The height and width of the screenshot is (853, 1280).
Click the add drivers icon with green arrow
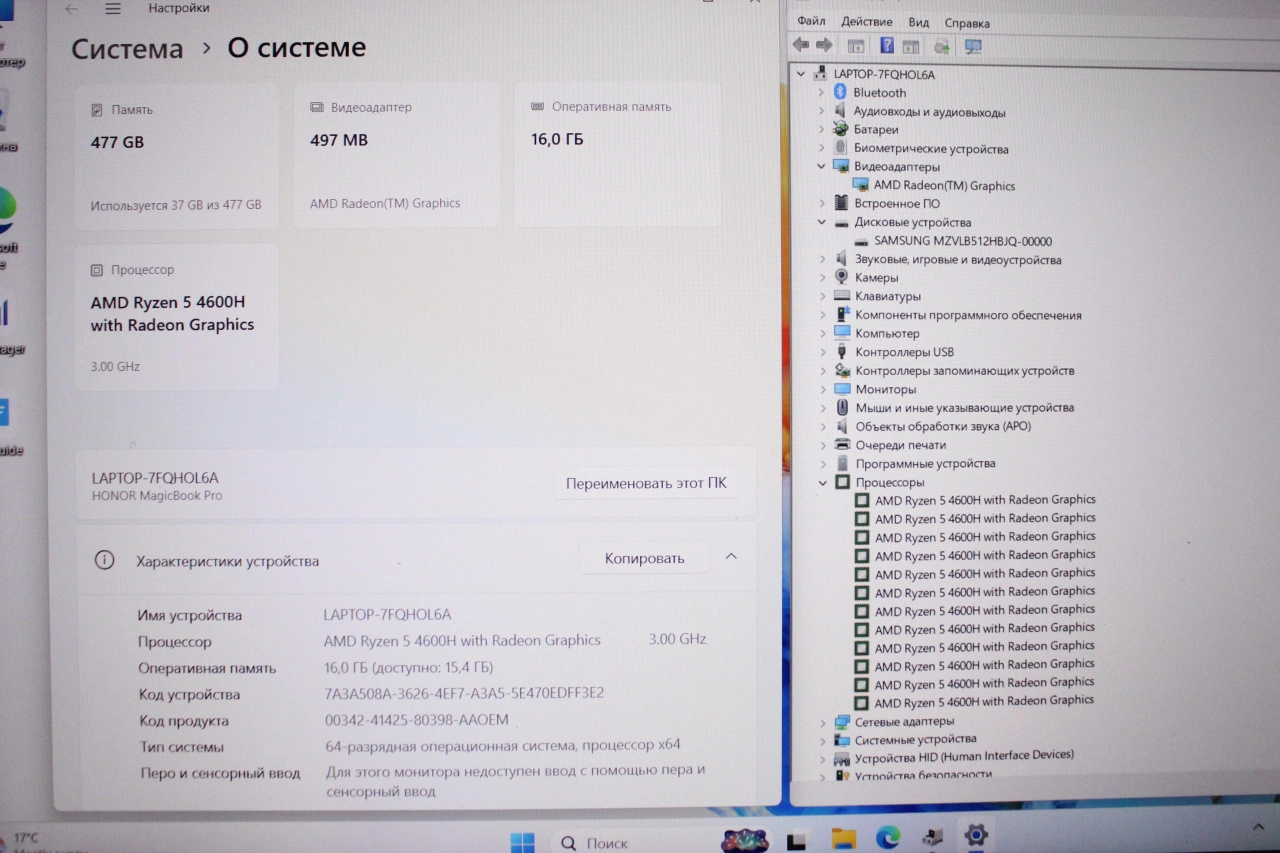point(942,46)
